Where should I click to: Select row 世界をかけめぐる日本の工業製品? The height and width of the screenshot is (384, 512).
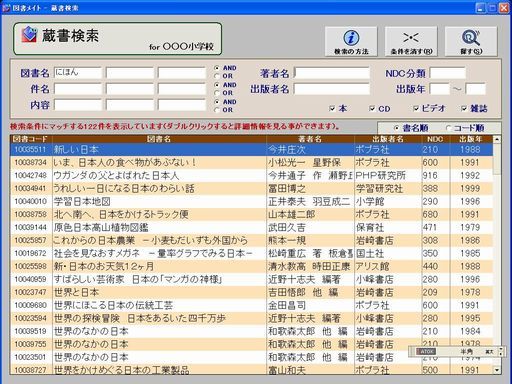251,370
